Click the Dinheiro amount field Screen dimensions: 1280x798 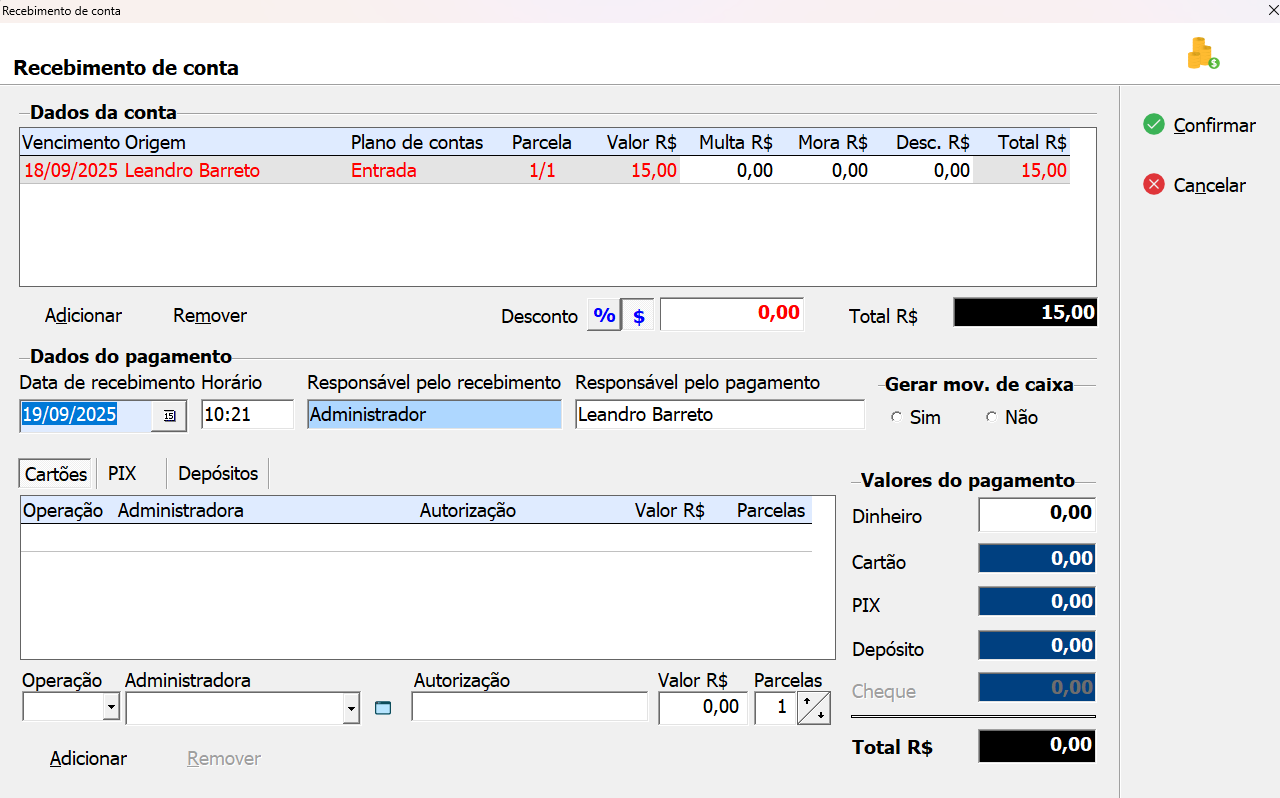tap(1037, 514)
